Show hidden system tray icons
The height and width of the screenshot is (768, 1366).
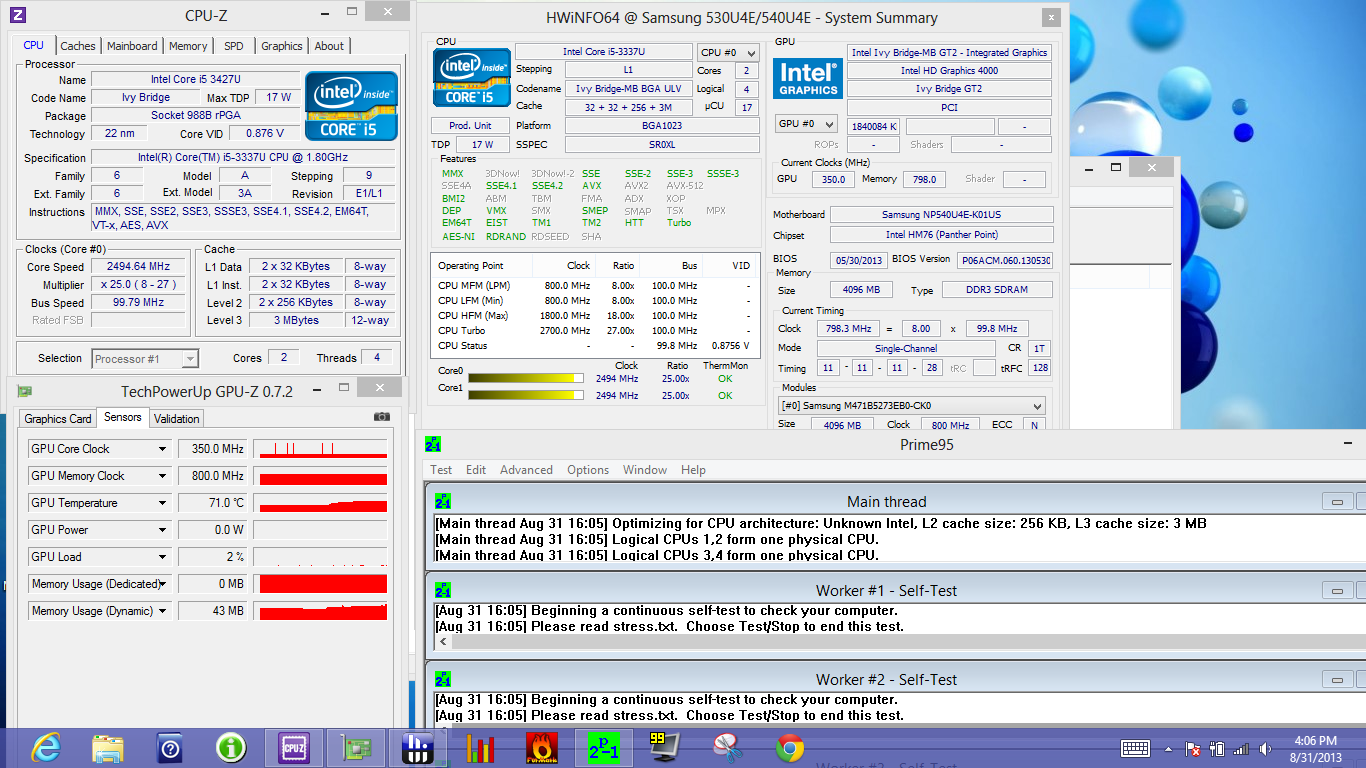[1169, 748]
